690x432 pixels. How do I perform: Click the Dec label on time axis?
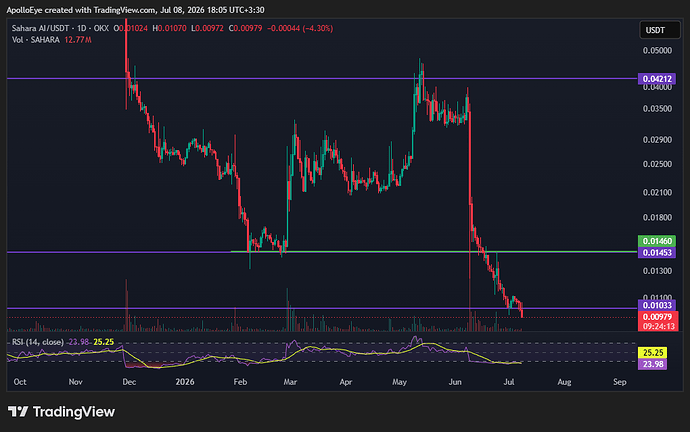tap(129, 382)
